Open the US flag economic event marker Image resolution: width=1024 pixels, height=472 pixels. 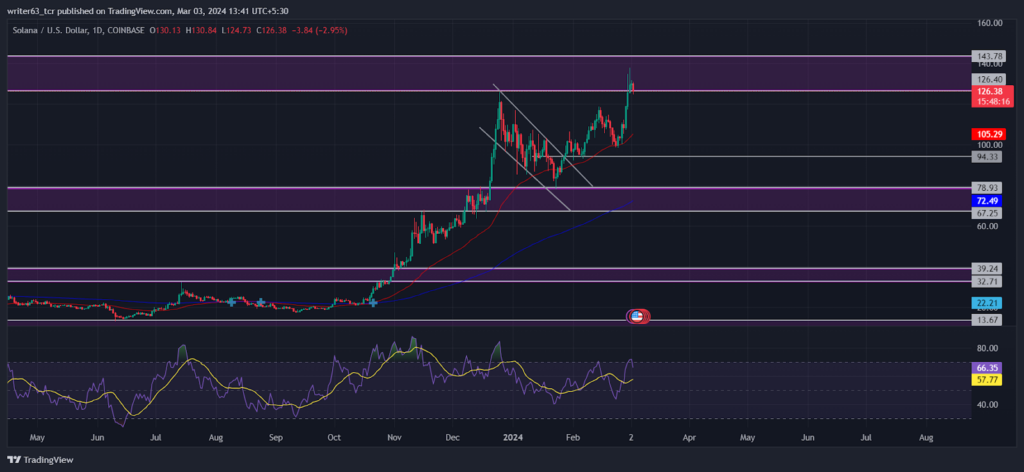click(638, 317)
